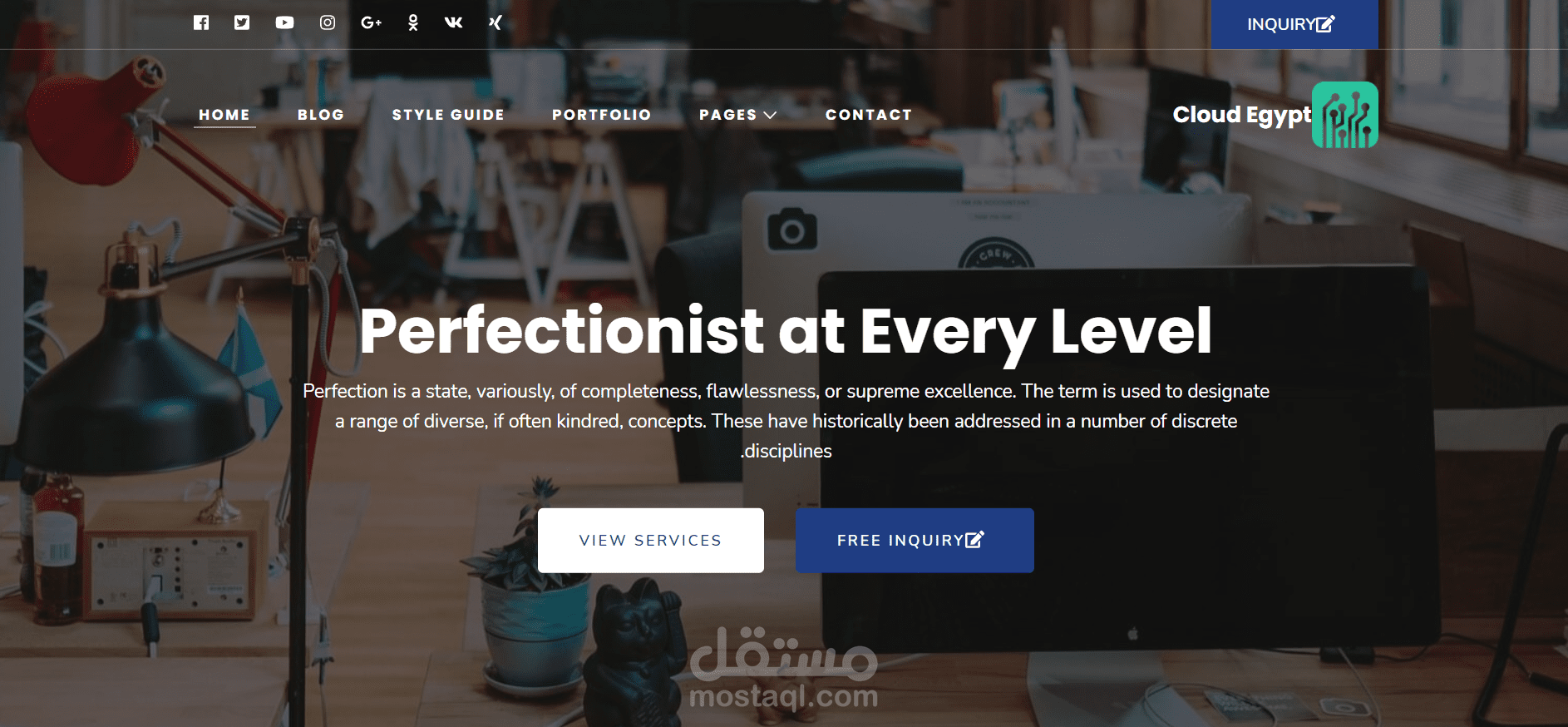Open the YouTube social icon

(284, 22)
